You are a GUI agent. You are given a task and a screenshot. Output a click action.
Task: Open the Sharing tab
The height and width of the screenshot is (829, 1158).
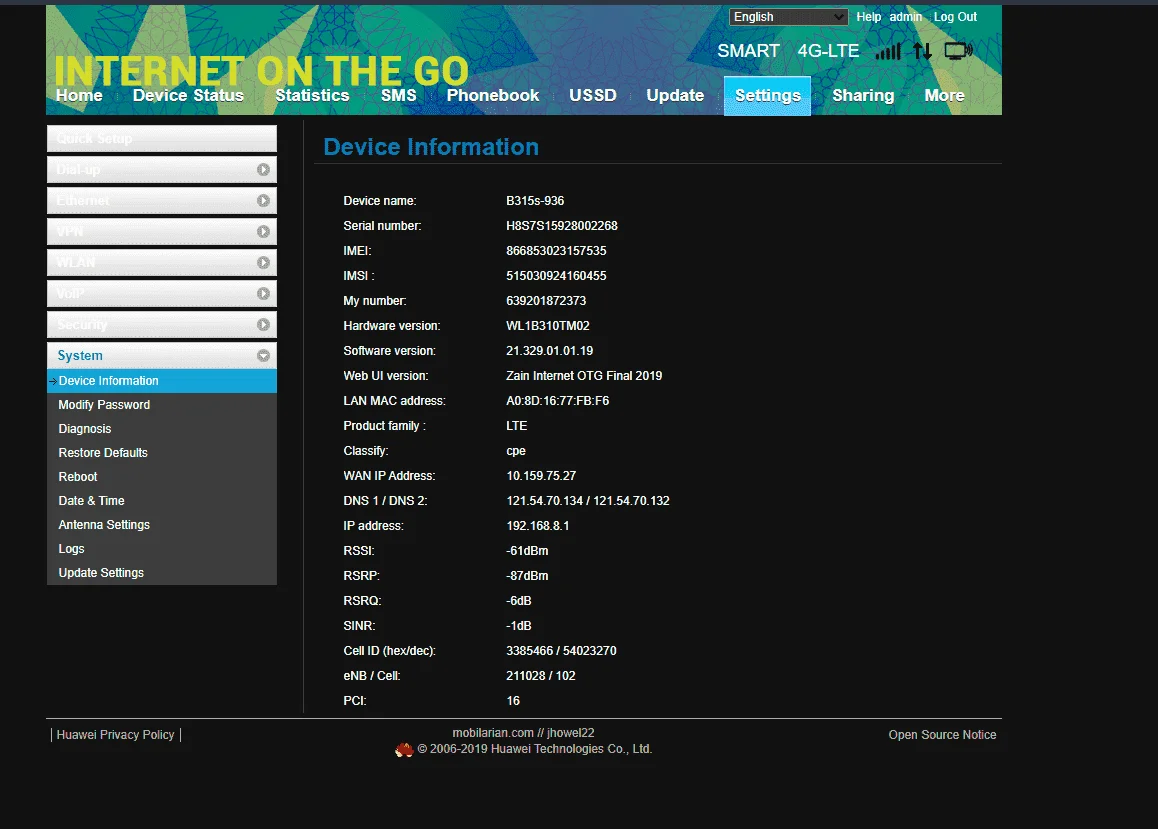[863, 95]
